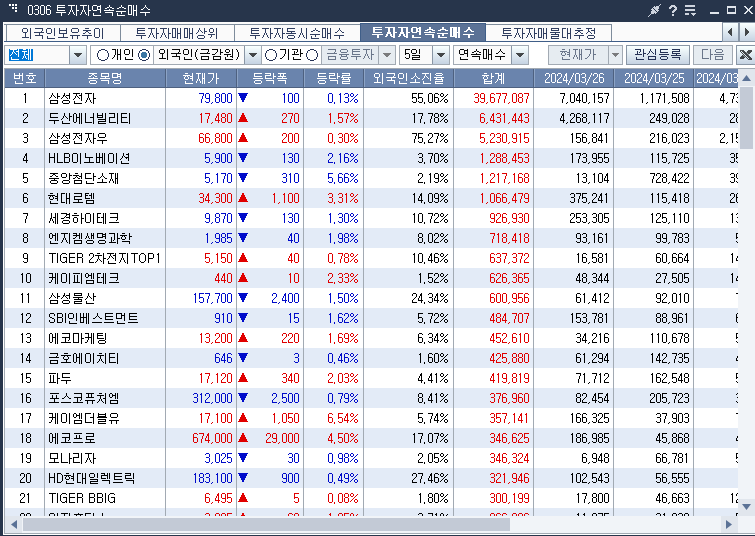Select the 금호에이치티 stock name
This screenshot has height=536, width=755.
pyautogui.click(x=84, y=358)
